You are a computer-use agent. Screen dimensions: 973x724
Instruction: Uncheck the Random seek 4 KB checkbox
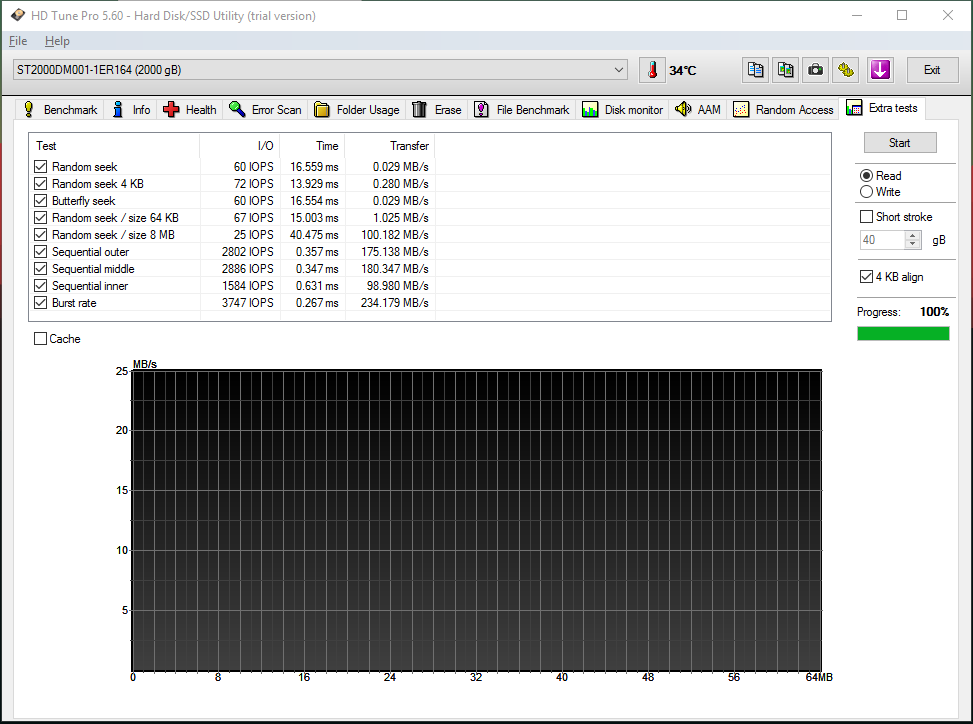tap(40, 184)
